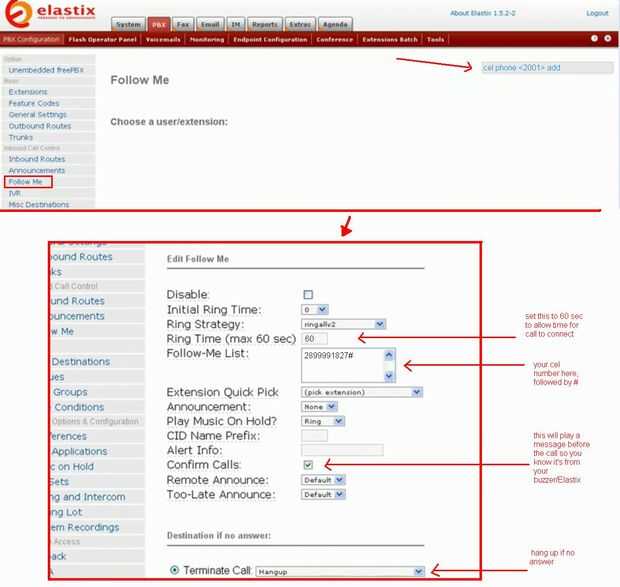Untick the Confirm Calls checkbox
Viewport: 620px width, 587px height.
[308, 465]
